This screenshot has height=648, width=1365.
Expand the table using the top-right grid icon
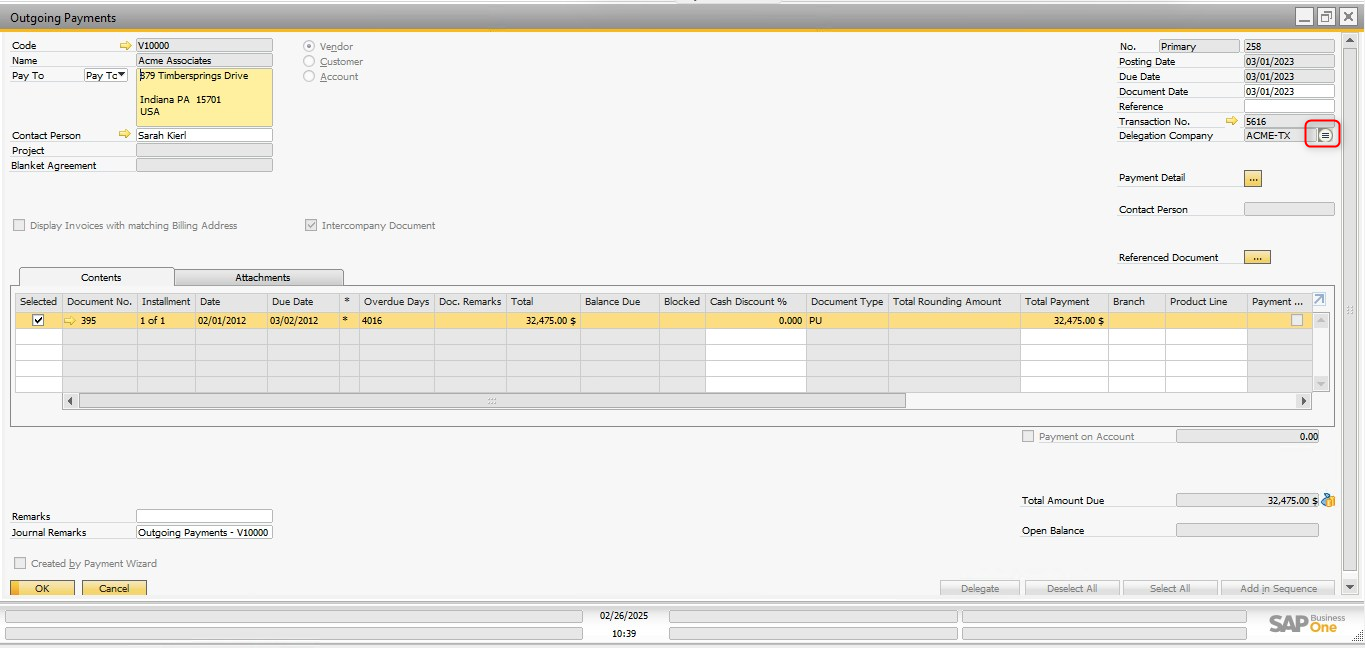click(x=1319, y=300)
